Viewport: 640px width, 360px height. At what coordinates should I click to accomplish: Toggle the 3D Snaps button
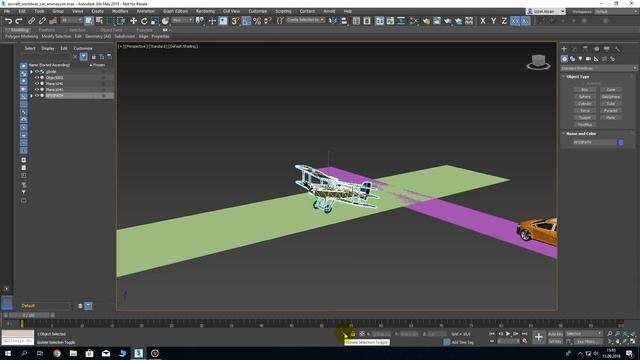pyautogui.click(x=235, y=21)
